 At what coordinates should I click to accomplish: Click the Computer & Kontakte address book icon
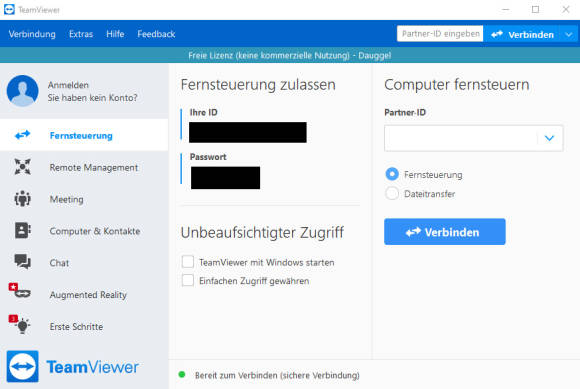tap(23, 230)
